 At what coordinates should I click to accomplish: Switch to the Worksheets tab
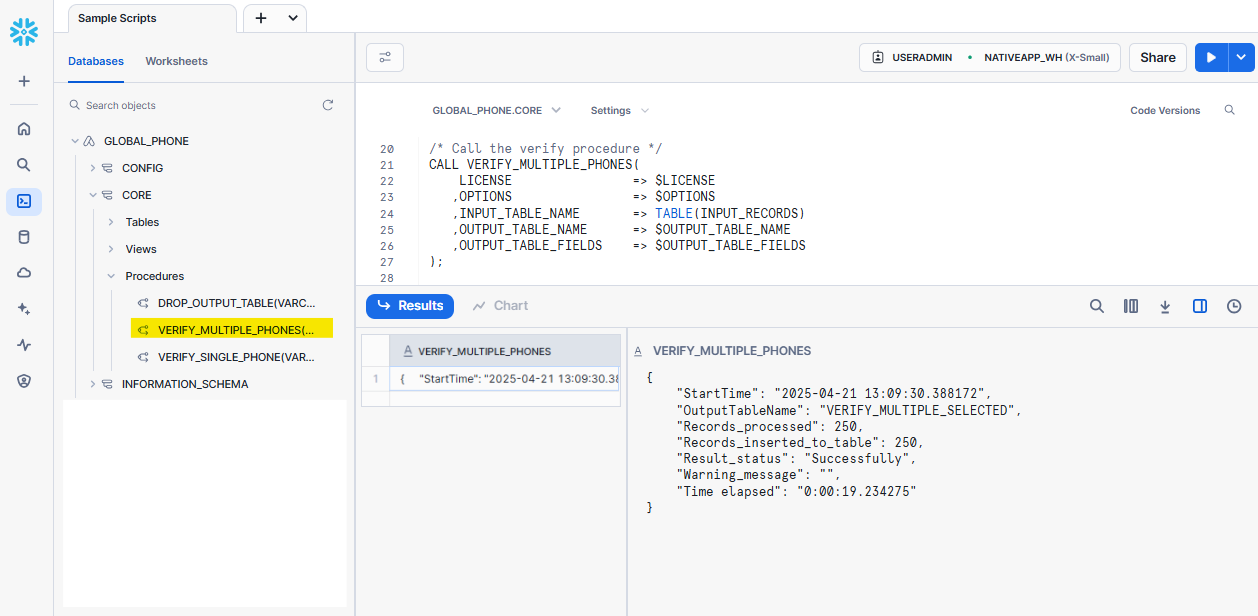176,61
